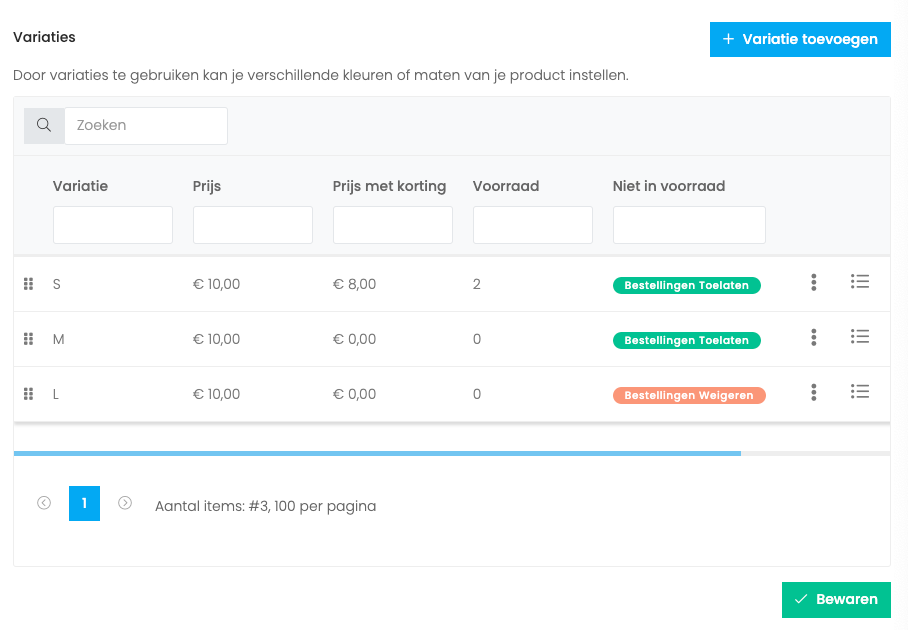Go to next page arrow
Screen dimensions: 908x630
click(125, 503)
